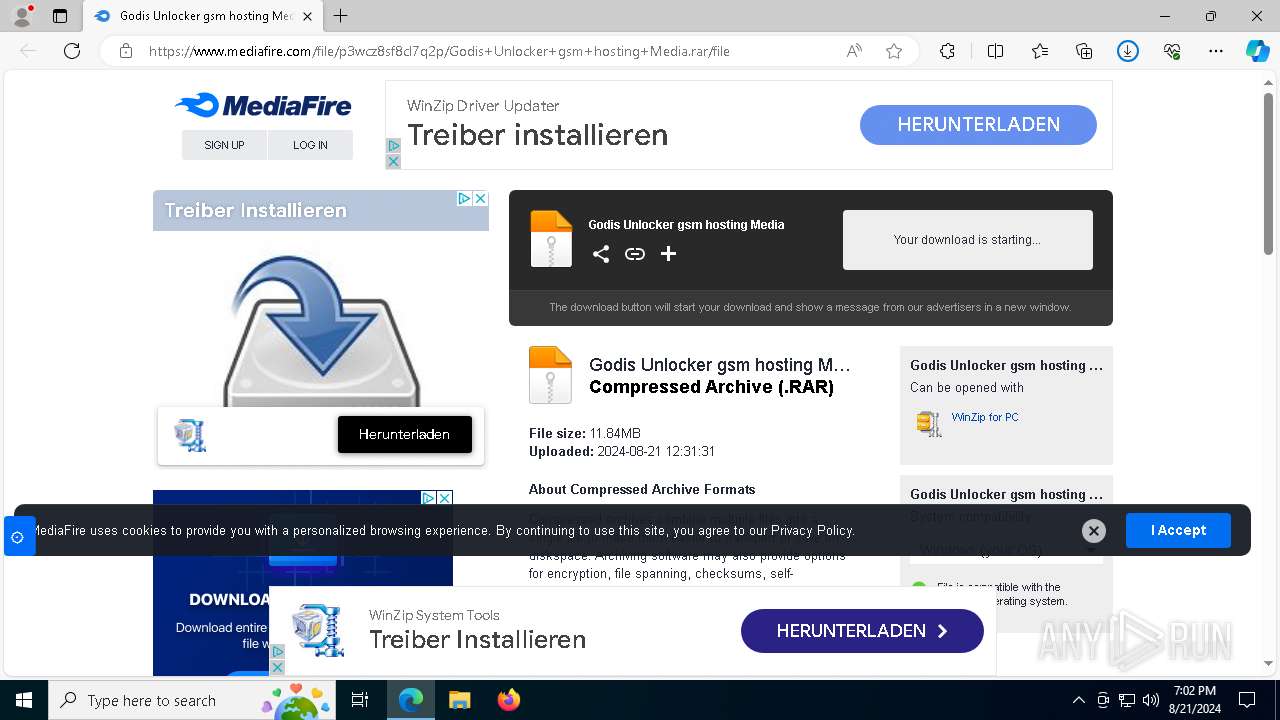Add file to my account plus icon

669,254
